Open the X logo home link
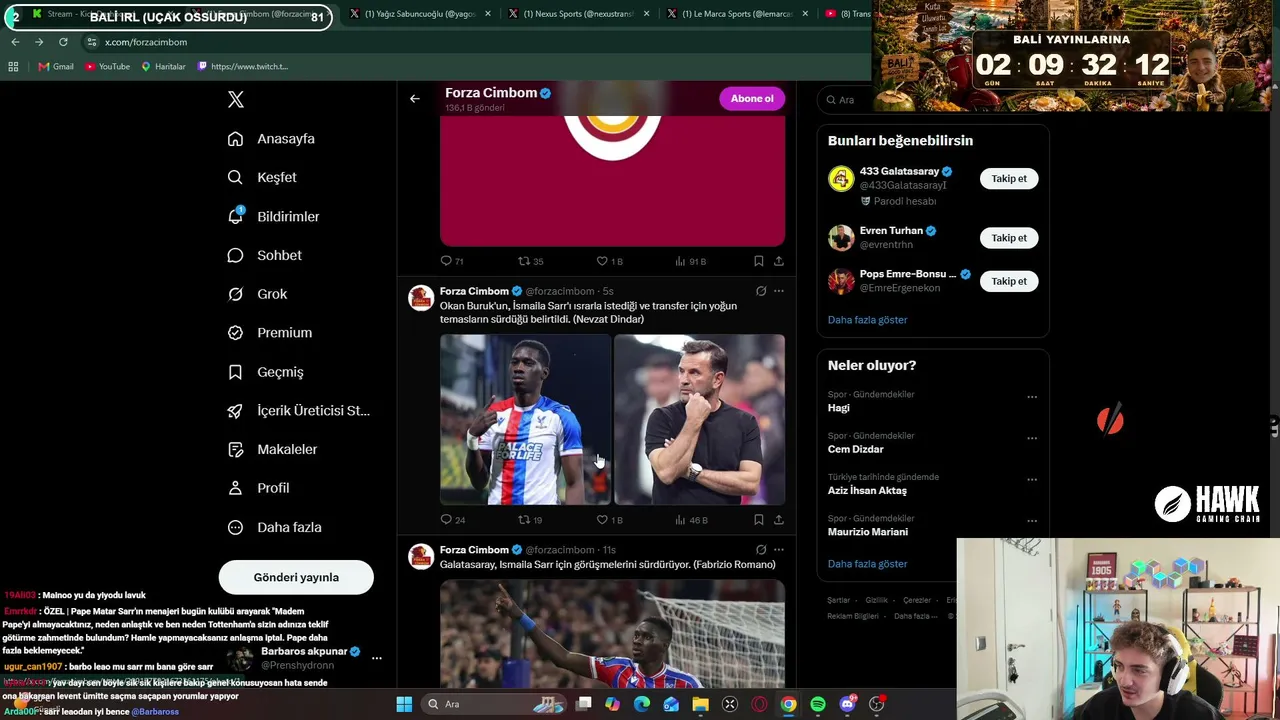1280x720 pixels. (236, 99)
